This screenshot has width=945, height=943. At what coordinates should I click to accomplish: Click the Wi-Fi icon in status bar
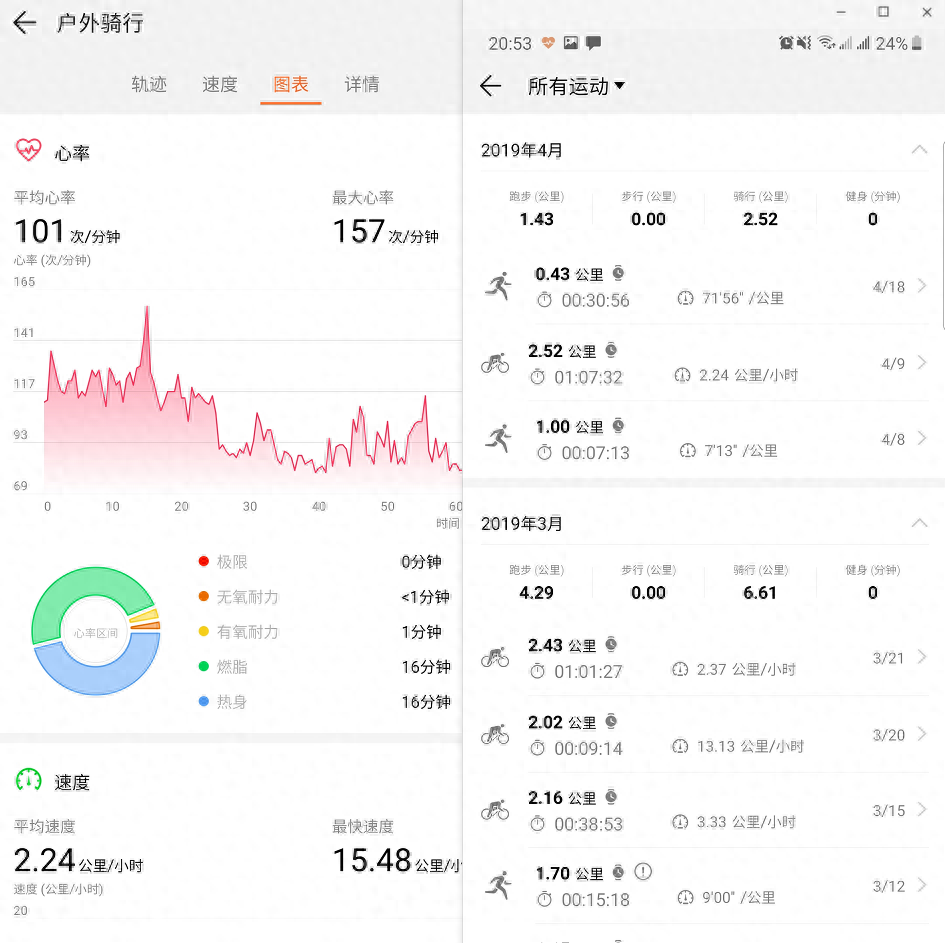click(x=826, y=42)
